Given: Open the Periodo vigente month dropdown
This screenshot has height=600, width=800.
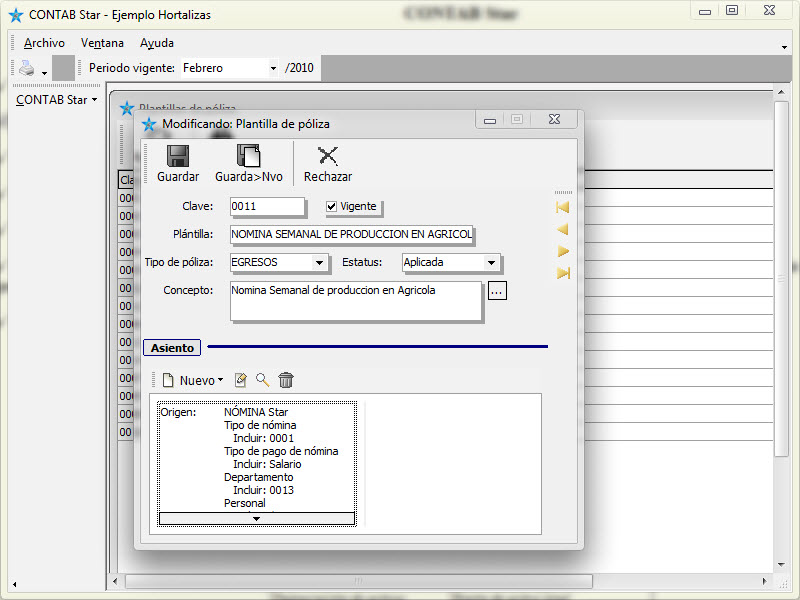Looking at the screenshot, I should point(273,68).
